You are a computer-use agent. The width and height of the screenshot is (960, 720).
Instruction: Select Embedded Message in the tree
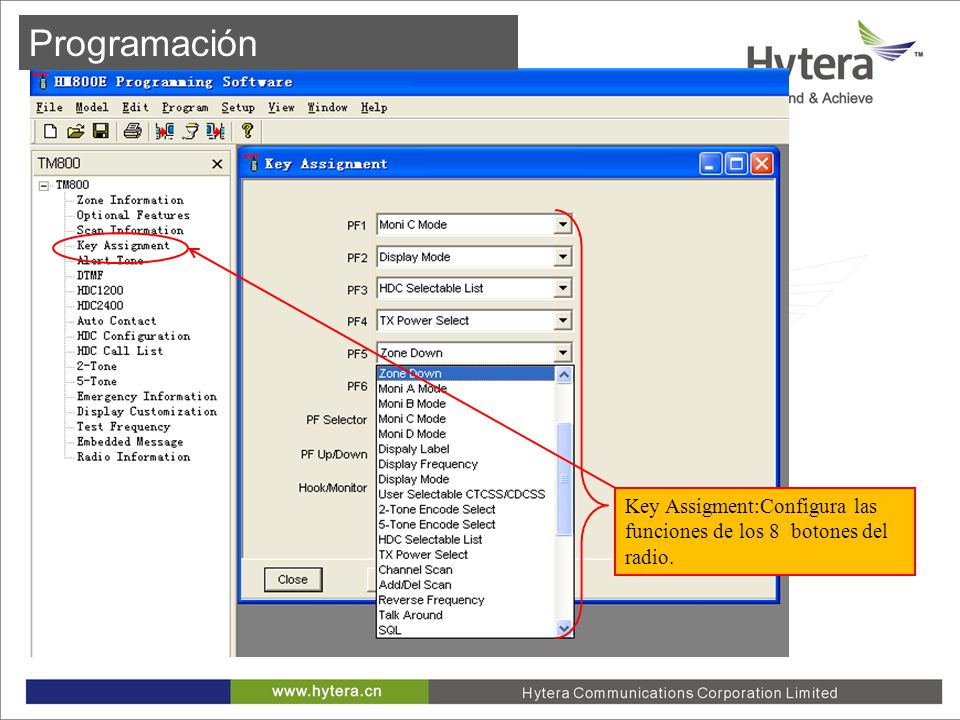pos(130,441)
